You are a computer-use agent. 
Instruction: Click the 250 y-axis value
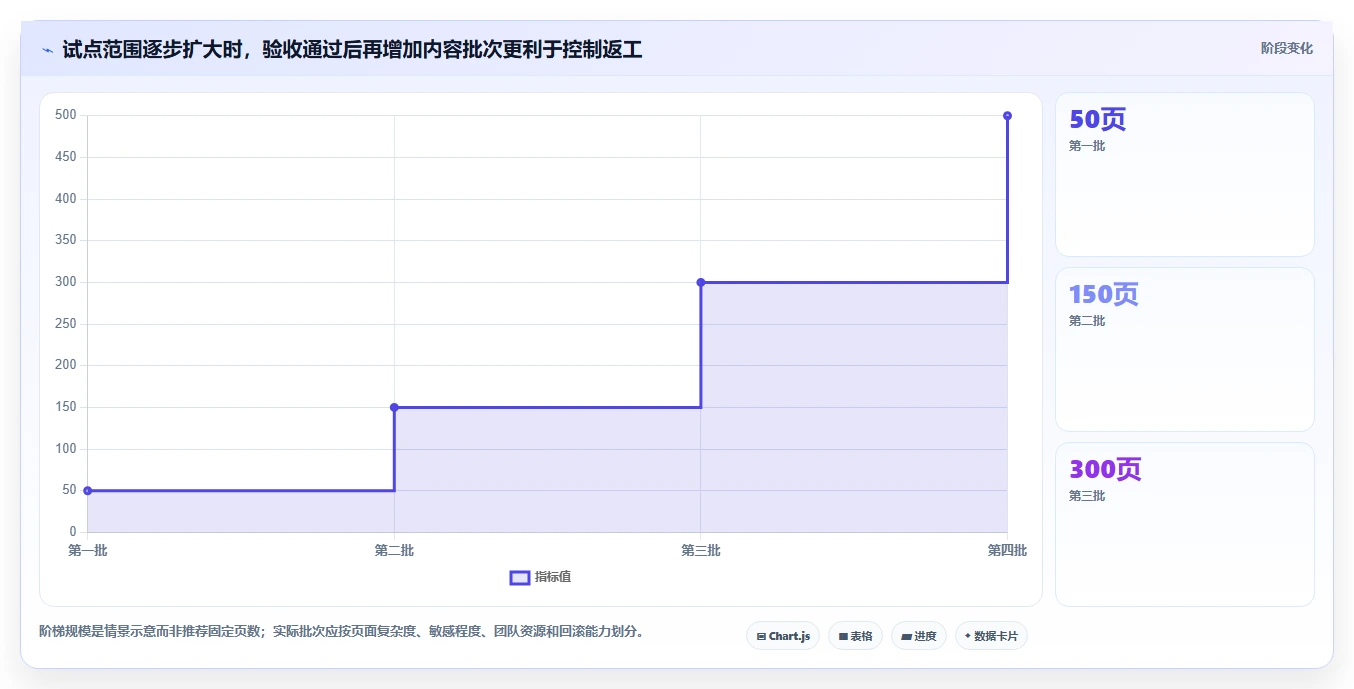coord(66,323)
